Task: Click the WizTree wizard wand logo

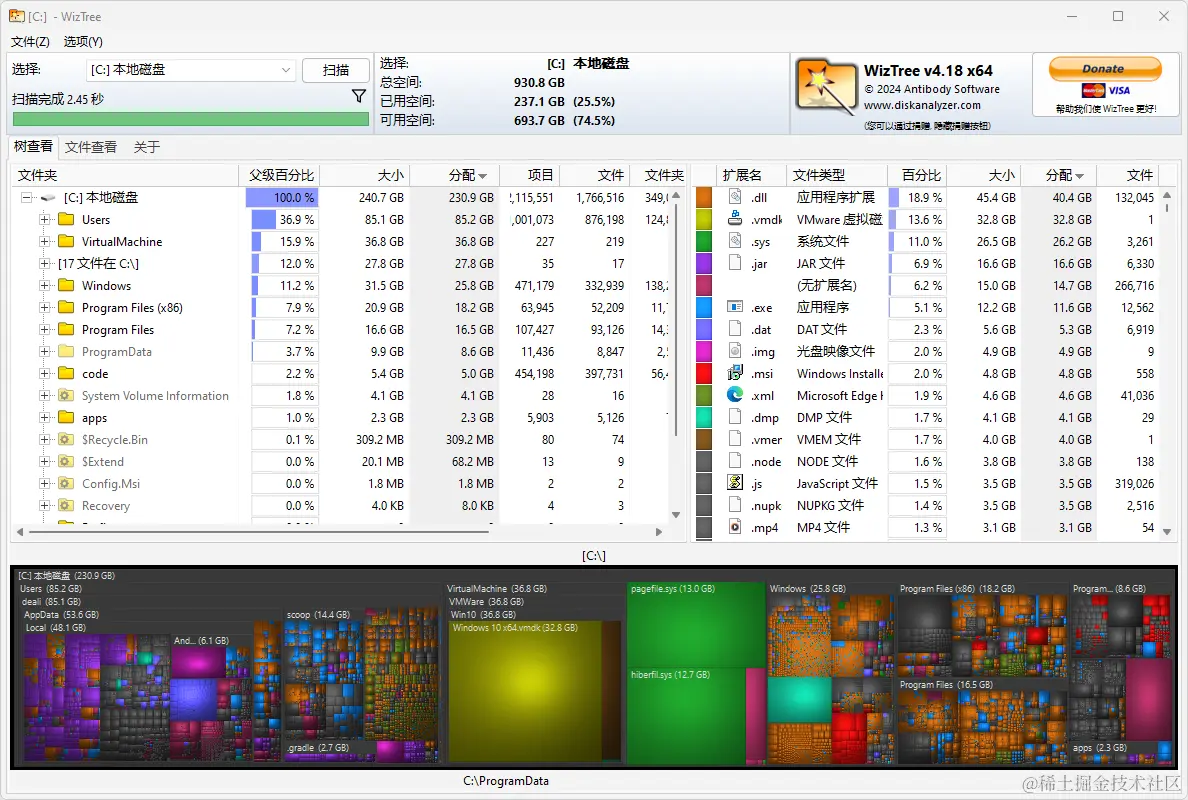Action: click(826, 87)
